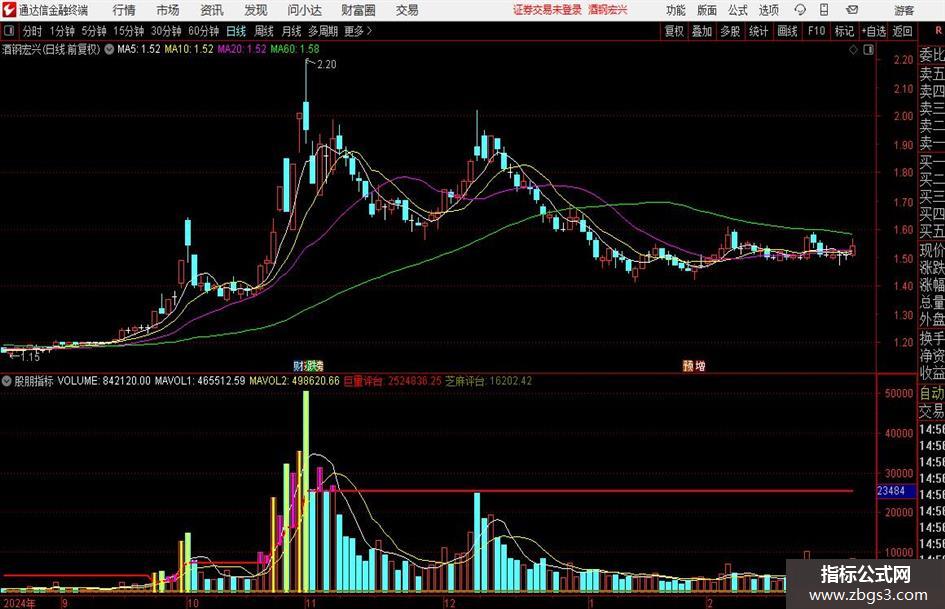Open the 版面 layout menu
This screenshot has width=945, height=609.
coord(707,10)
